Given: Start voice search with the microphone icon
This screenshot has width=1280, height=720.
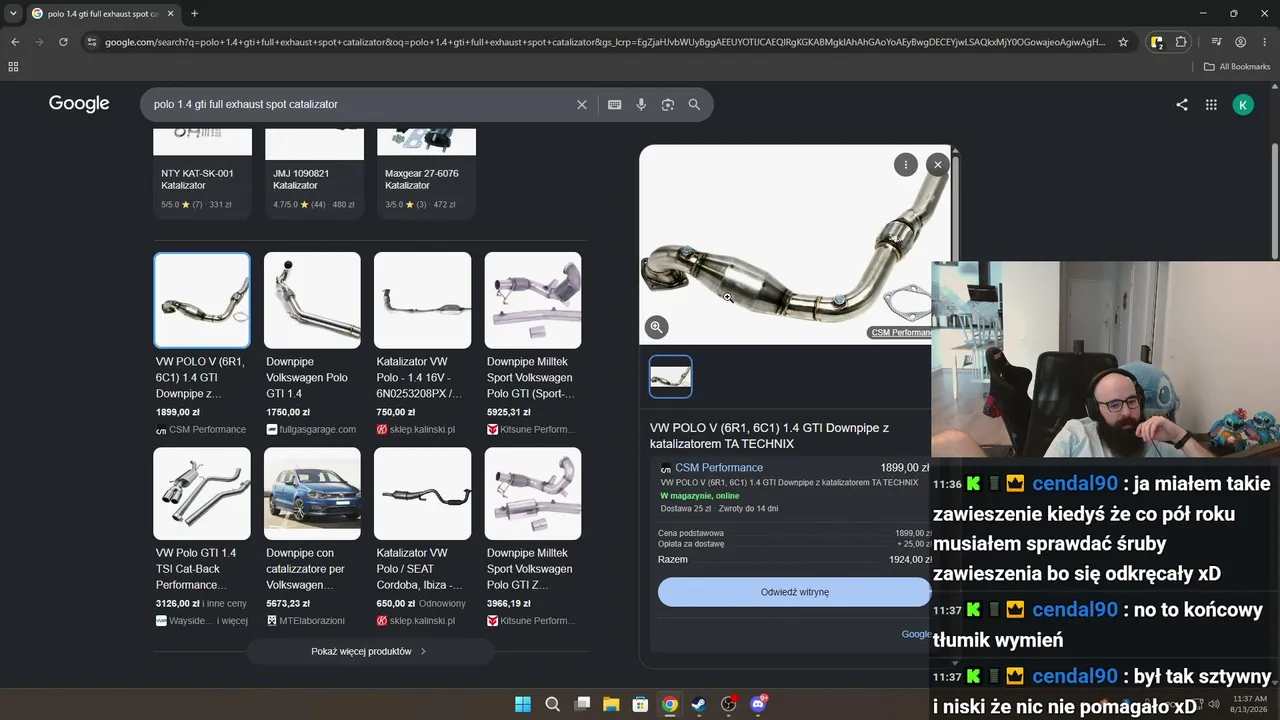Looking at the screenshot, I should point(641,104).
